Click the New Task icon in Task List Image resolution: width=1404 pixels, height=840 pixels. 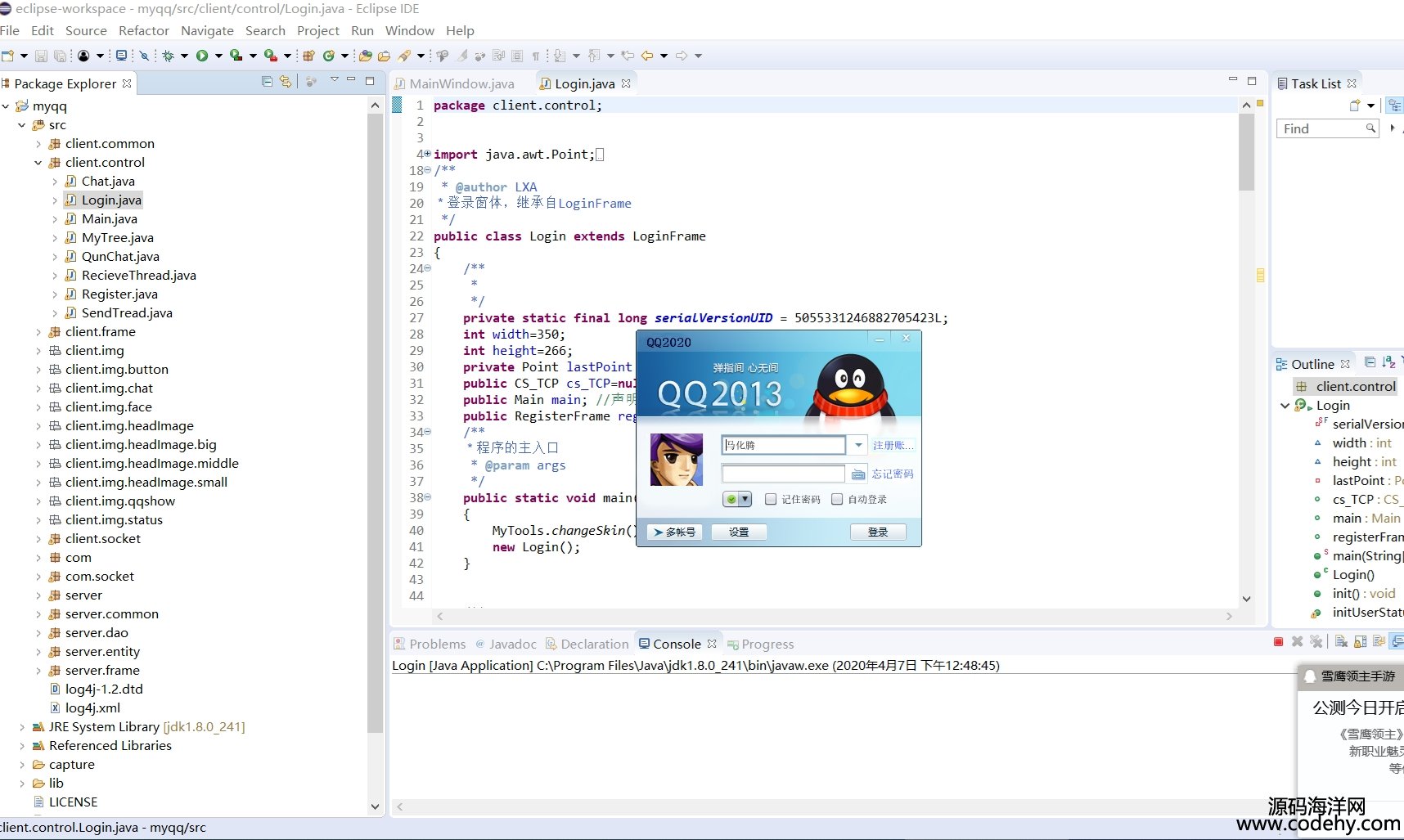pyautogui.click(x=1355, y=106)
